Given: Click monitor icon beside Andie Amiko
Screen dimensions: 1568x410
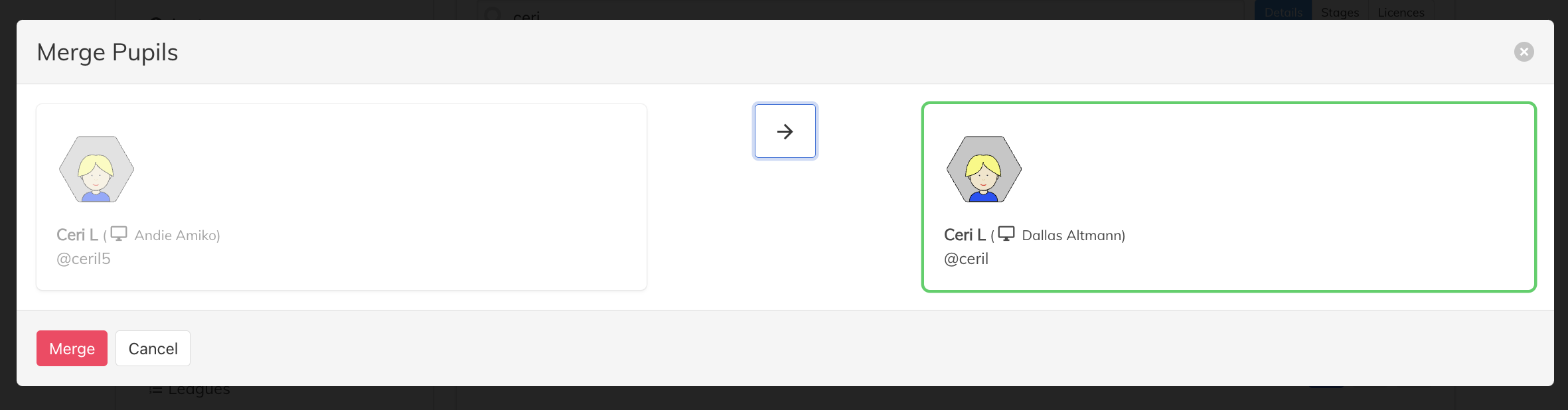Looking at the screenshot, I should 119,234.
